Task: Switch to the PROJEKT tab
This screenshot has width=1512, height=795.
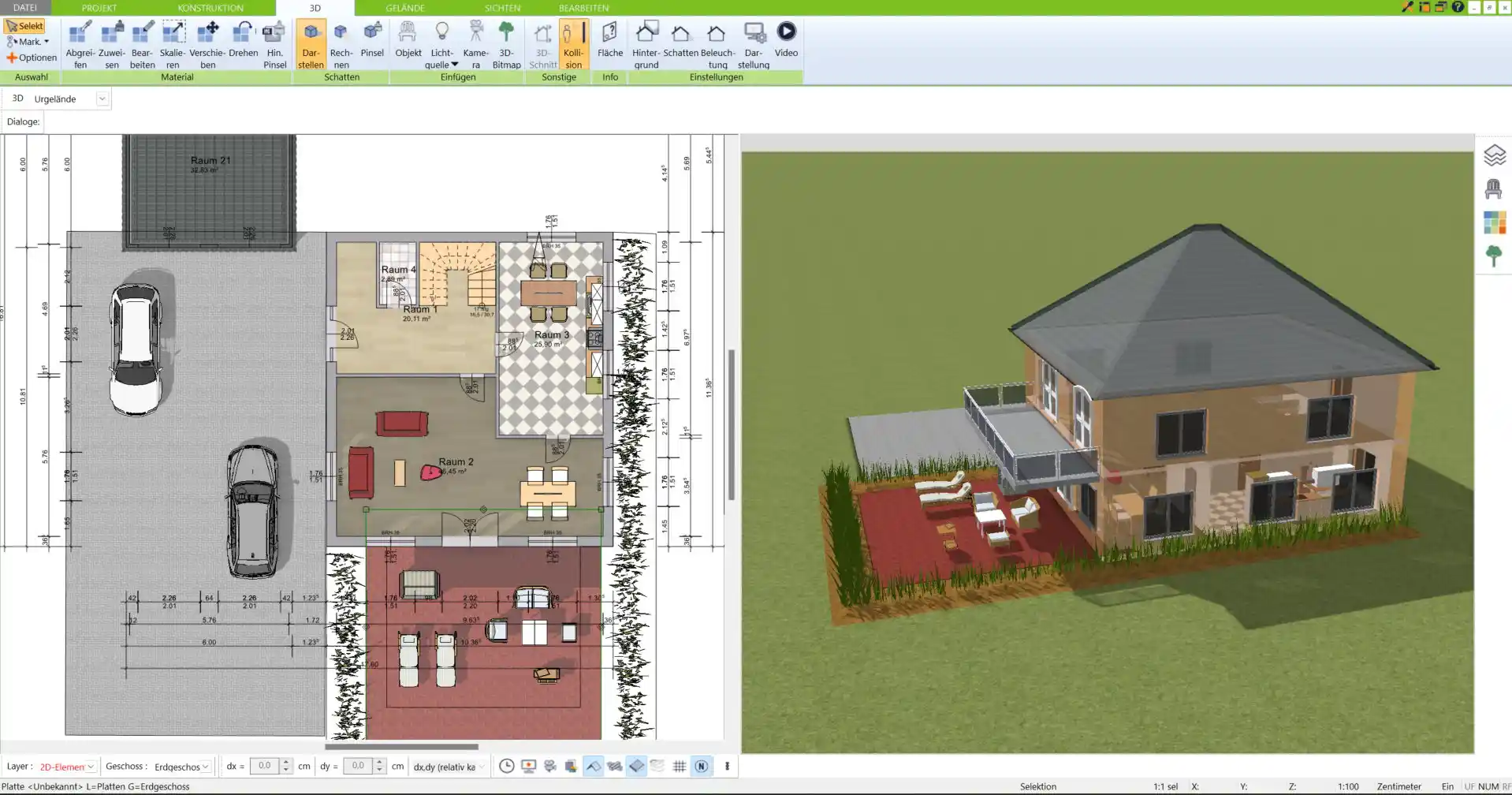Action: (99, 7)
